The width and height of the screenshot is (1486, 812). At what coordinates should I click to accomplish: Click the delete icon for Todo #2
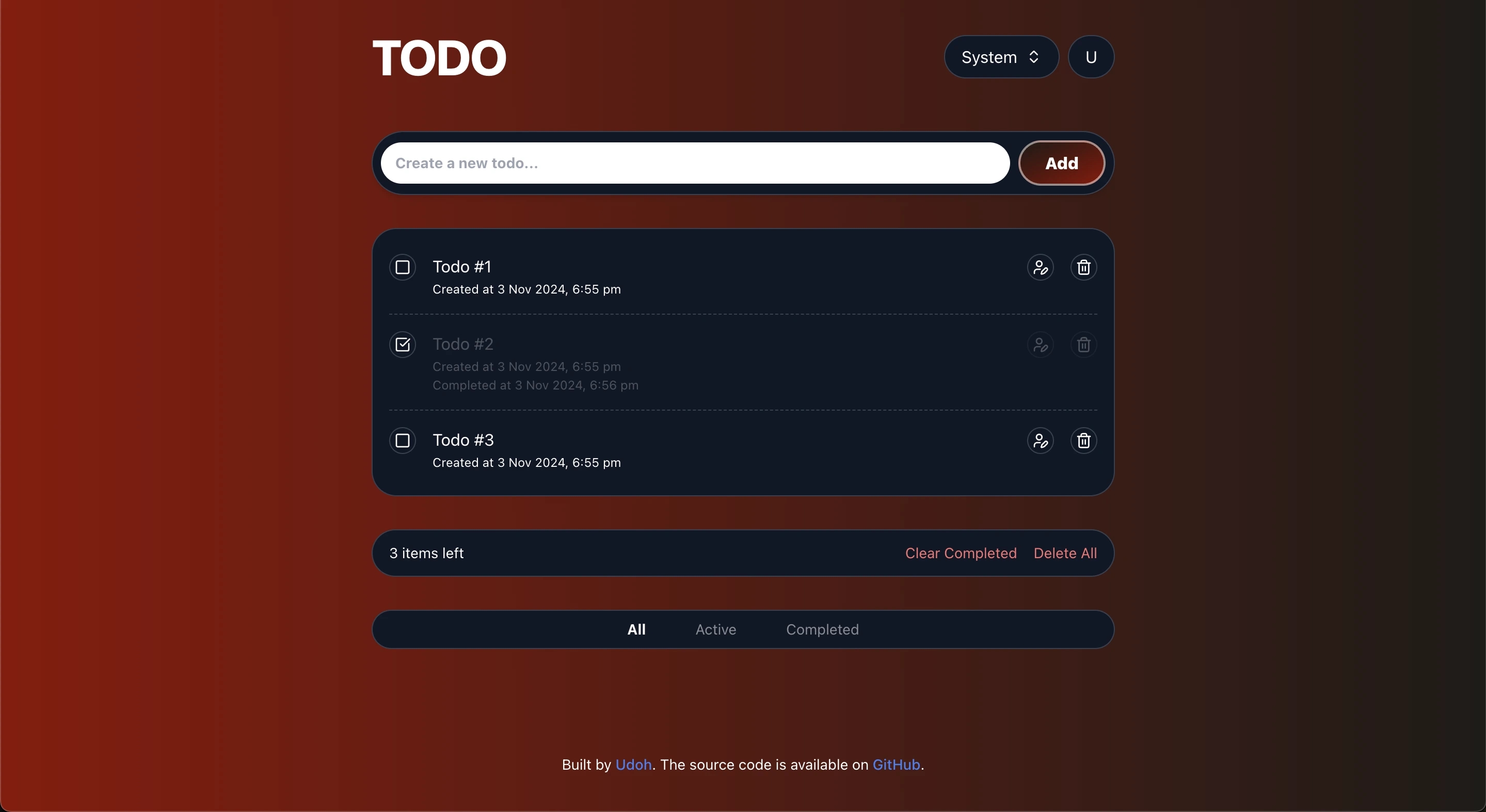click(x=1083, y=344)
